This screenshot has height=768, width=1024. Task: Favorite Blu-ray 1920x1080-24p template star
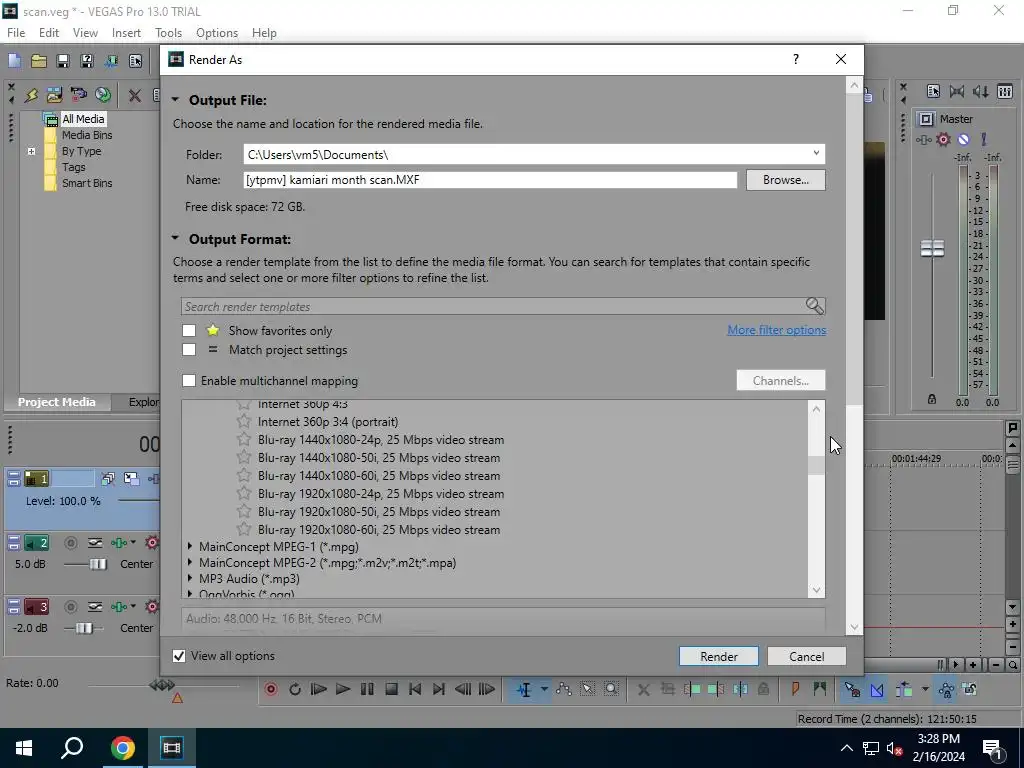pos(244,493)
